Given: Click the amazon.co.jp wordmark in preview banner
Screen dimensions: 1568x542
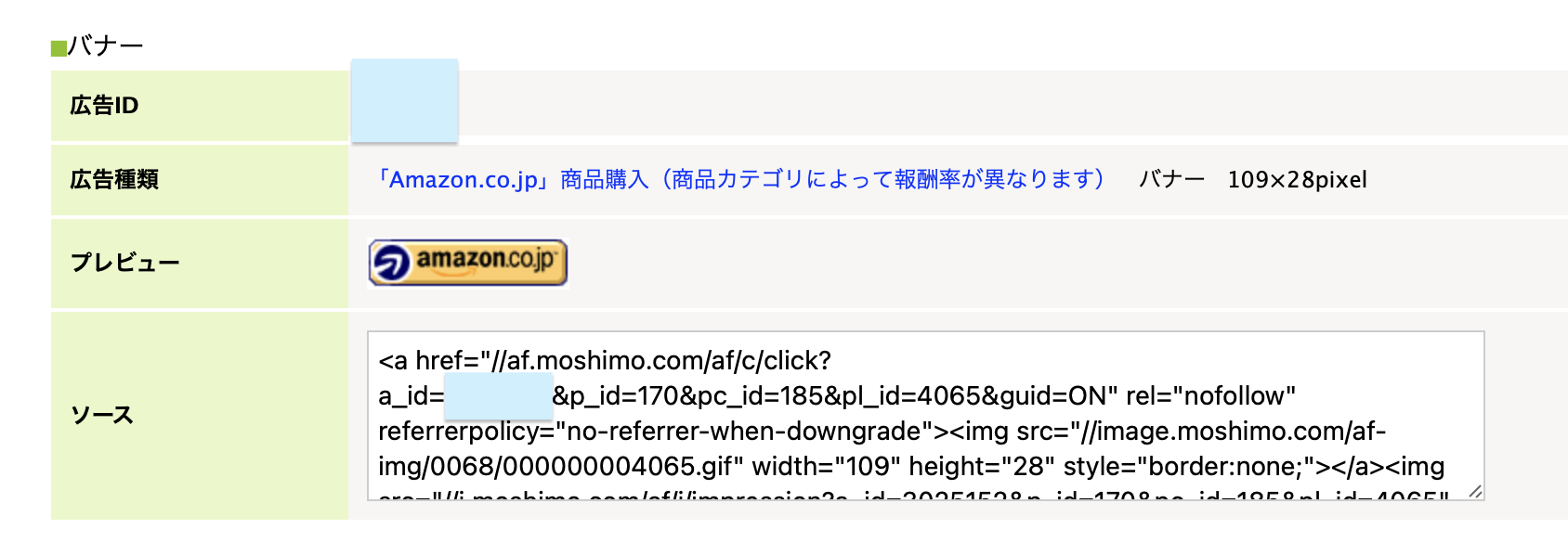Looking at the screenshot, I should coord(486,260).
